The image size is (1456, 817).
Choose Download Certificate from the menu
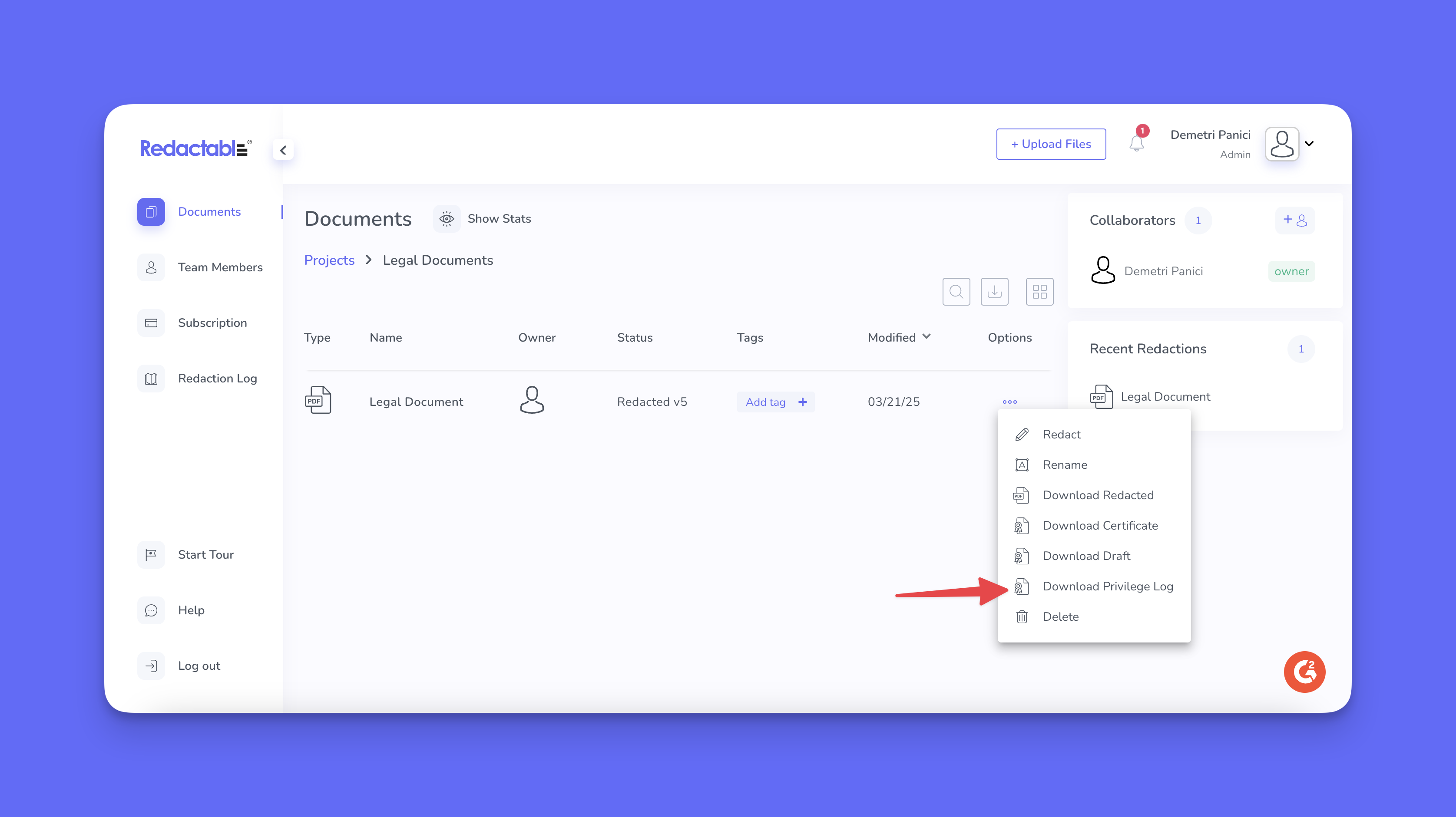point(1099,525)
